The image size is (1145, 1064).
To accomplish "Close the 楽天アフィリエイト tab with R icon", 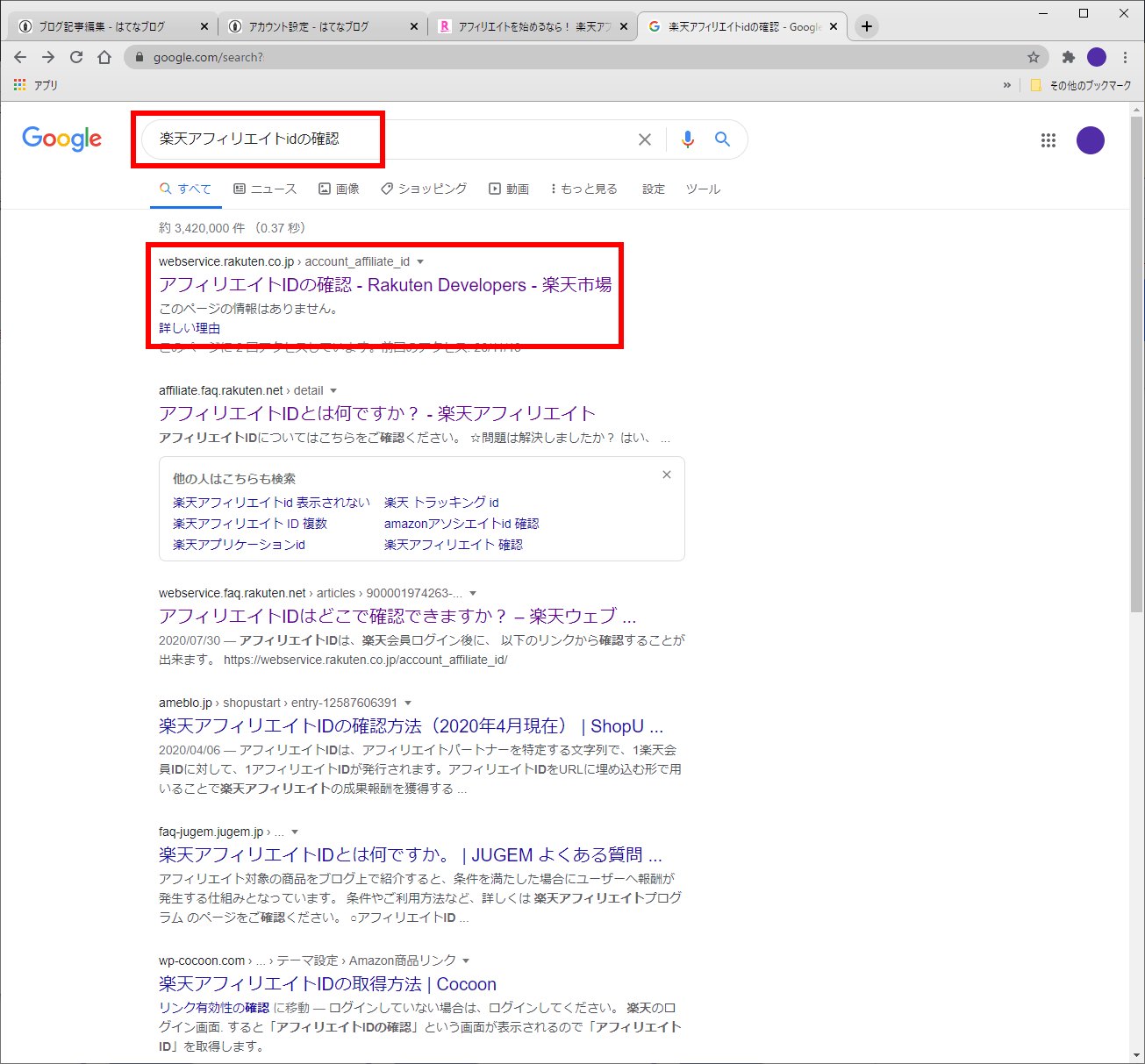I will (x=624, y=26).
